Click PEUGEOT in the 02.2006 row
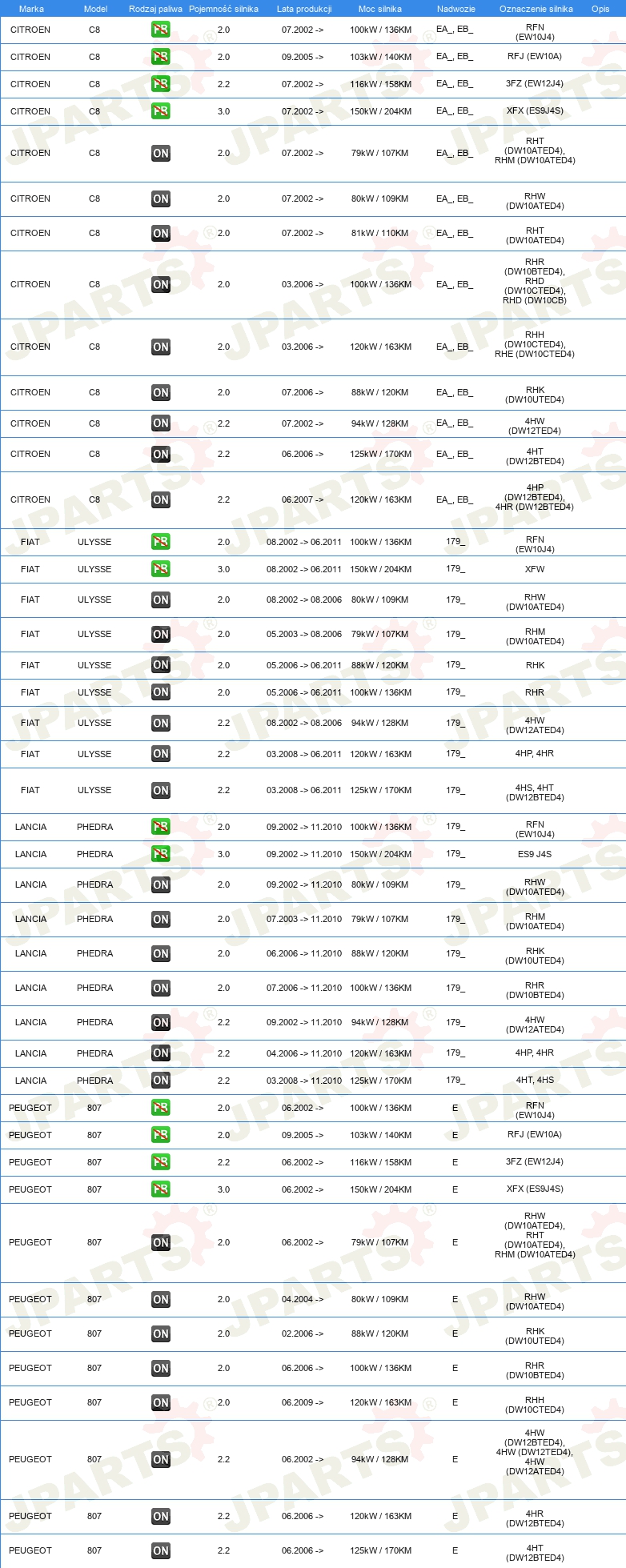The image size is (626, 1568). click(30, 1333)
